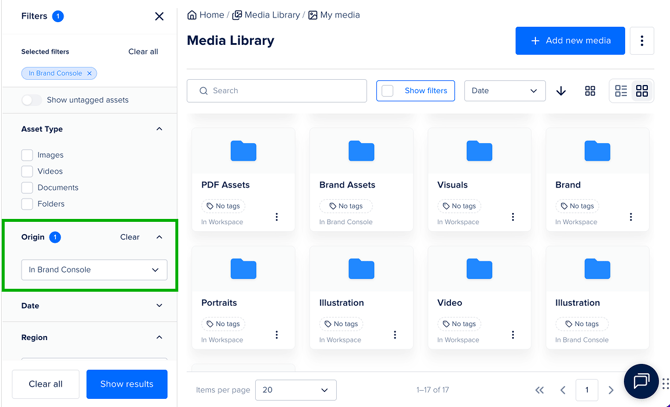
Task: Click the 1–17 of 17 pagination text
Action: tap(432, 390)
